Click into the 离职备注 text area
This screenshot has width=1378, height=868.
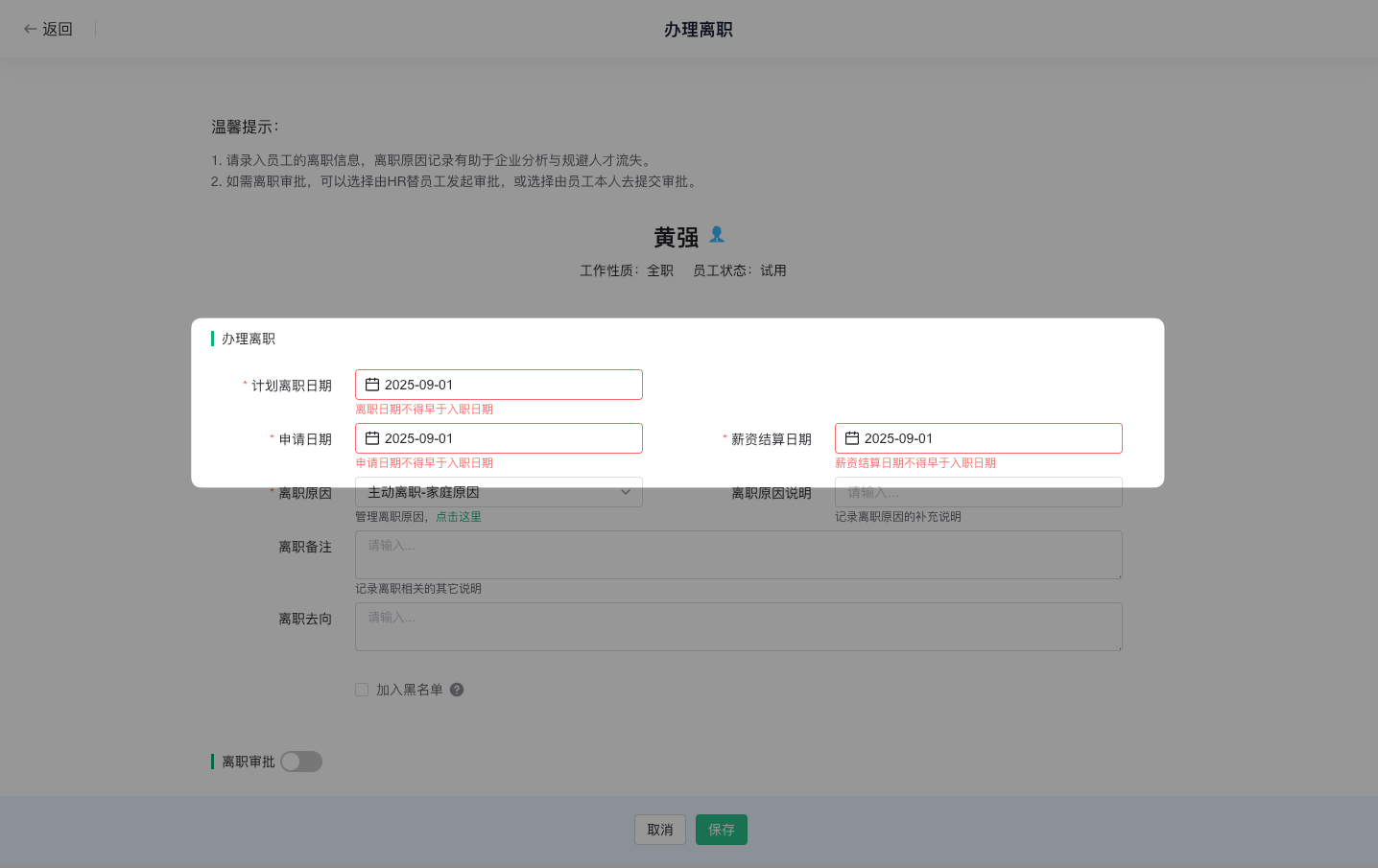click(x=738, y=554)
